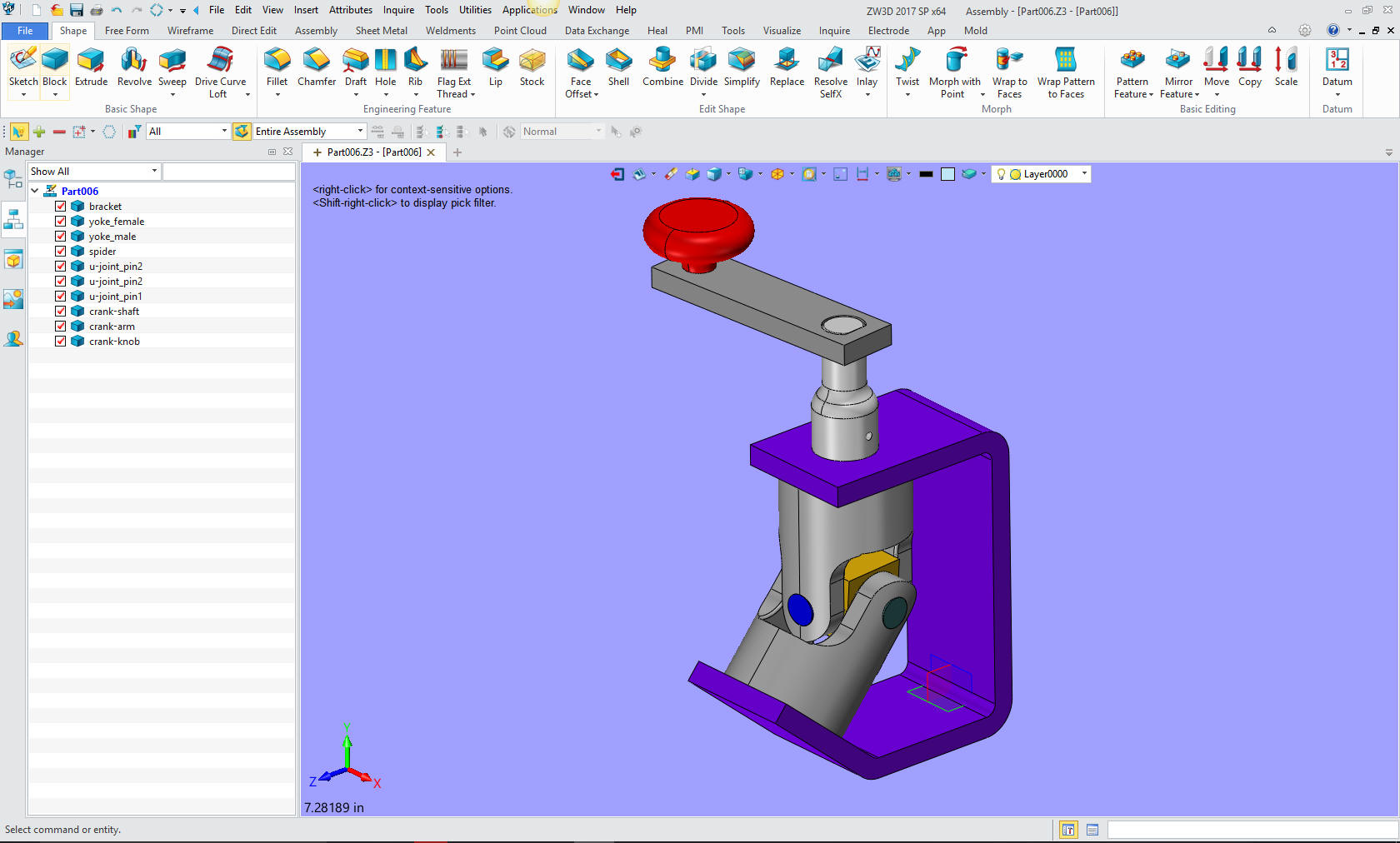This screenshot has width=1400, height=843.
Task: Toggle u-joint_pin1 checkbox
Action: 61,296
